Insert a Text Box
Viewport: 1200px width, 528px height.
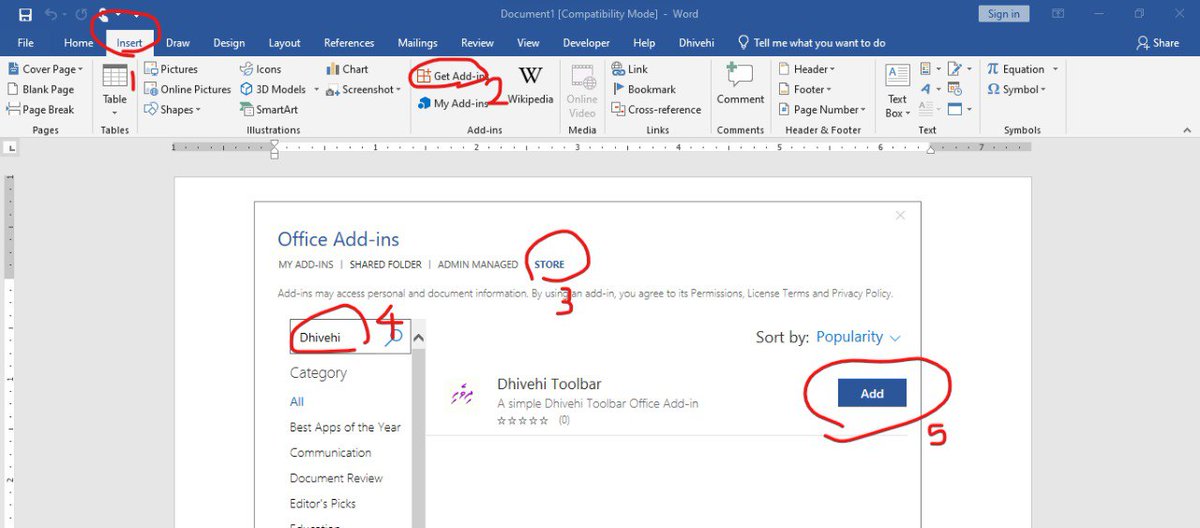click(x=897, y=91)
